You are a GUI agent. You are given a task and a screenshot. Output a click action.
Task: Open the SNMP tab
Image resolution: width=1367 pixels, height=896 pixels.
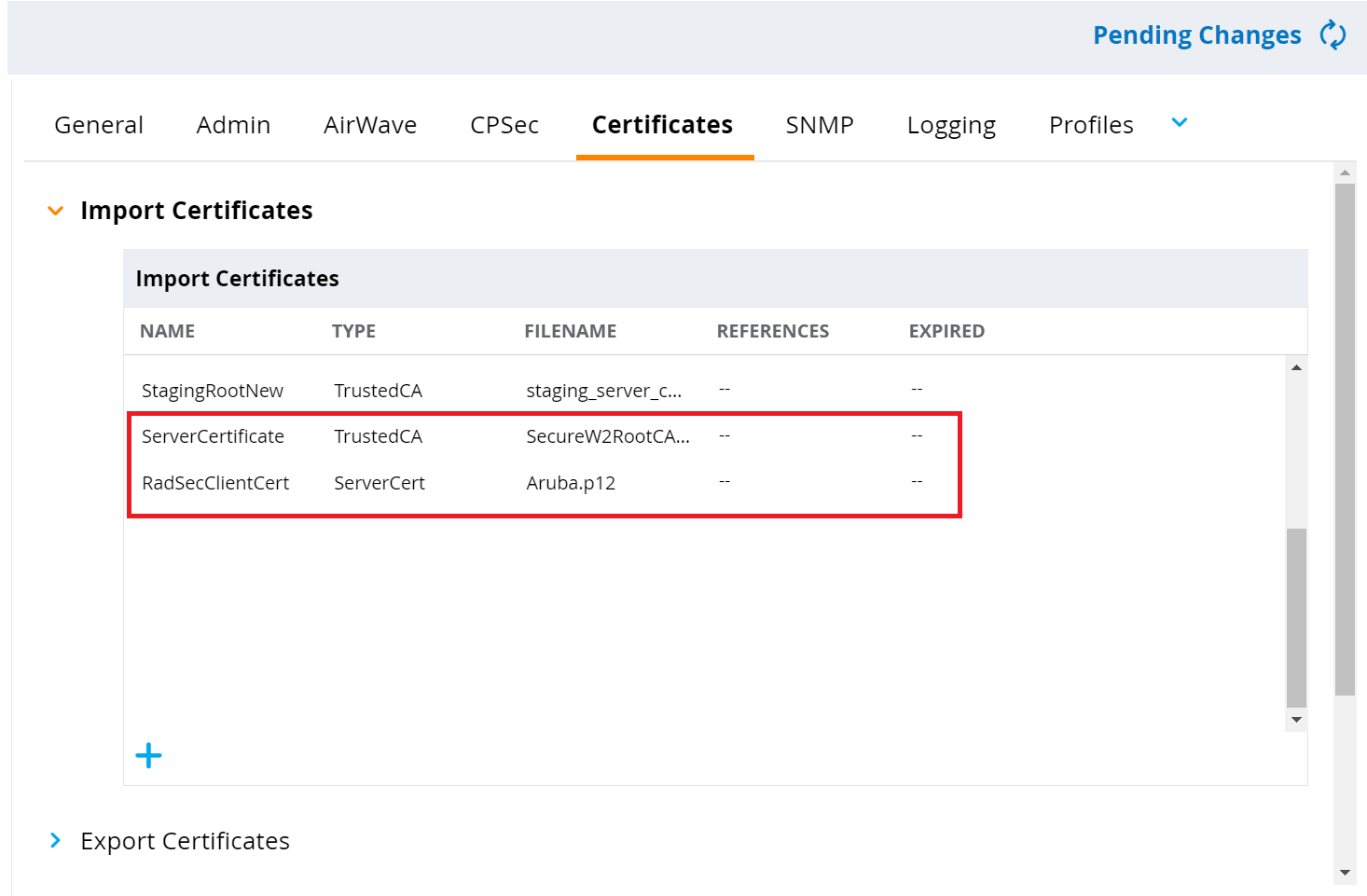tap(820, 125)
